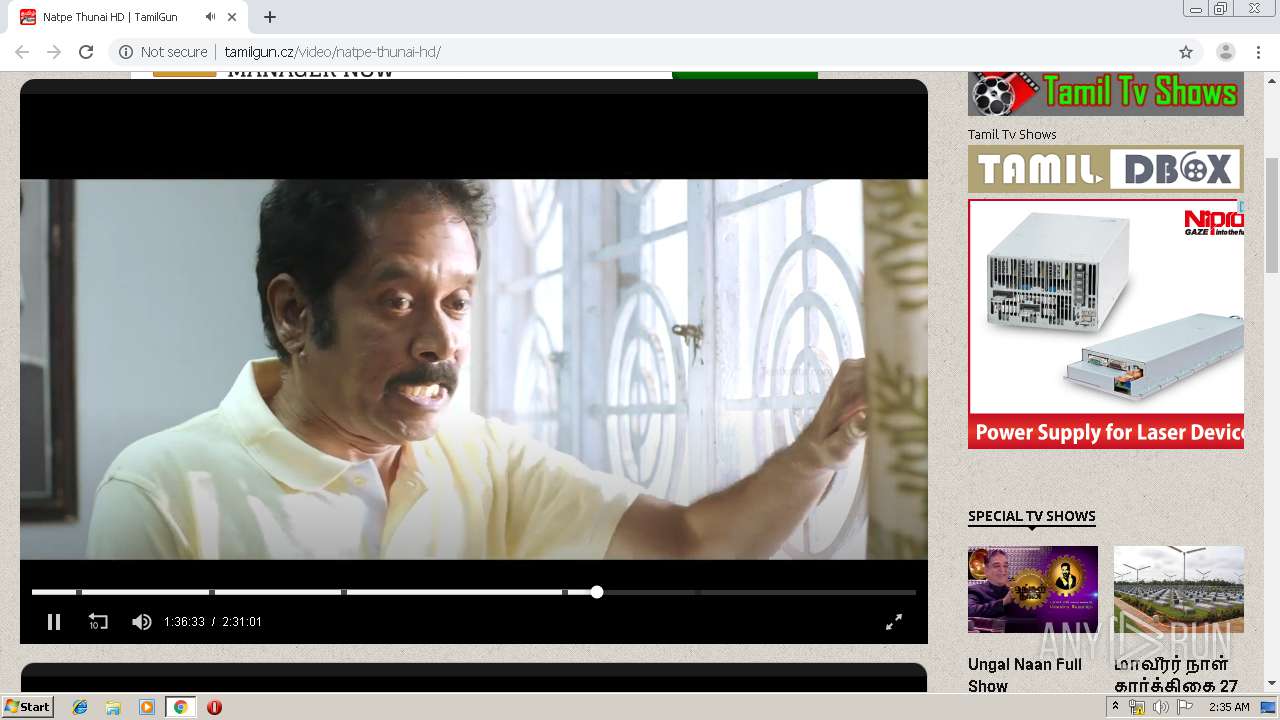Pause the video playback
Viewport: 1280px width, 720px height.
point(54,622)
